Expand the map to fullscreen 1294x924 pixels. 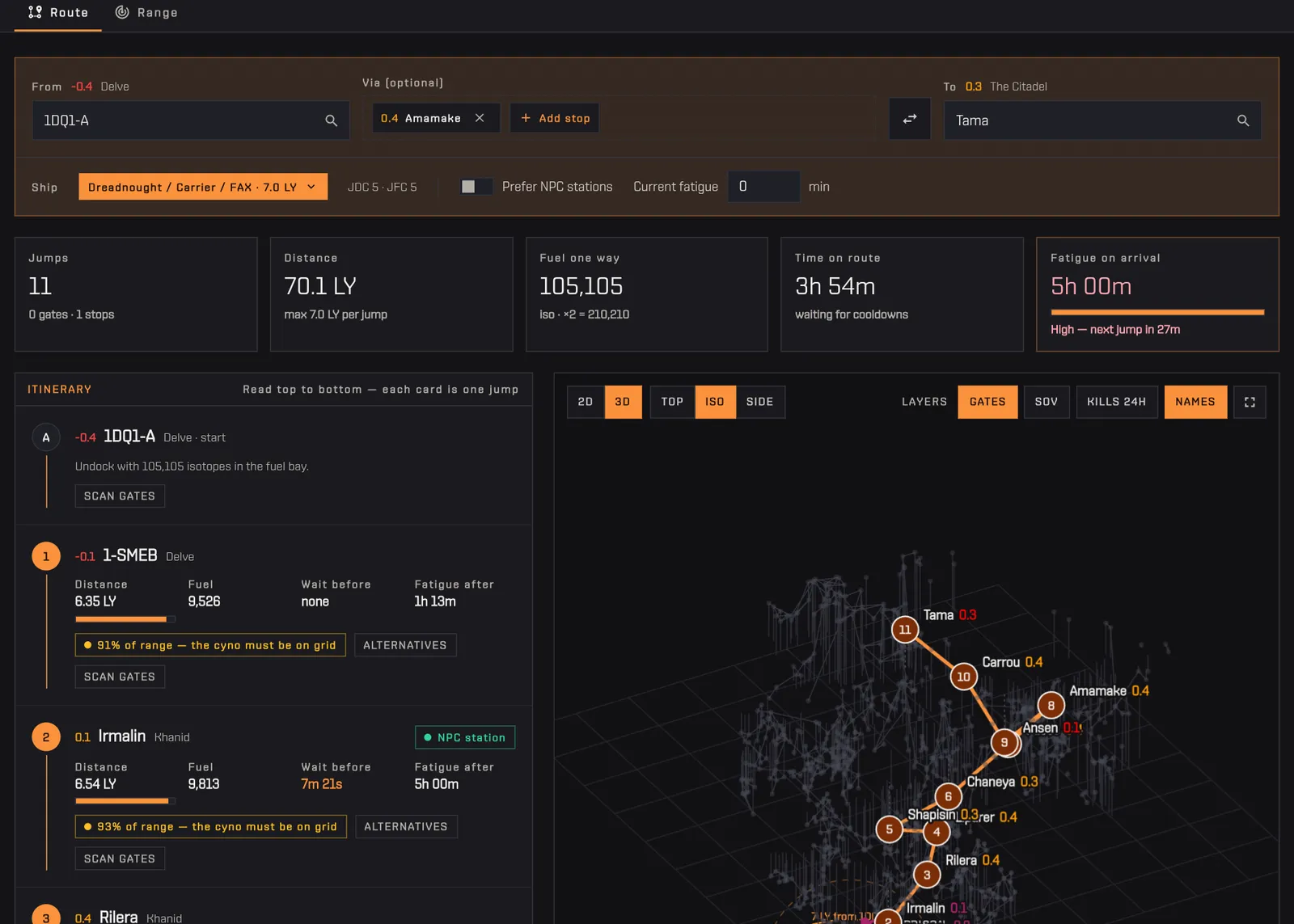point(1250,402)
